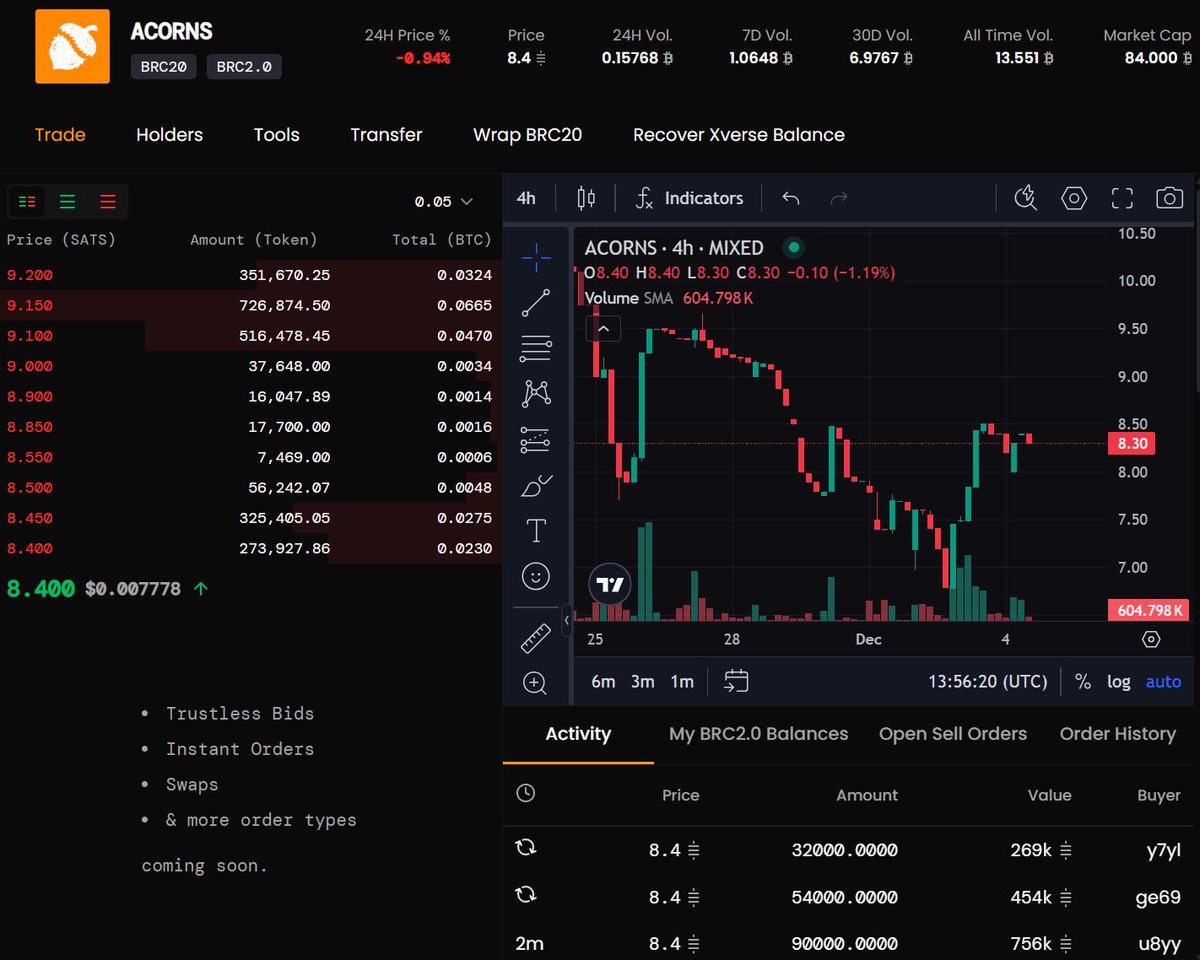Open the go-to-date calendar icon
Viewport: 1200px width, 960px height.
coord(736,681)
